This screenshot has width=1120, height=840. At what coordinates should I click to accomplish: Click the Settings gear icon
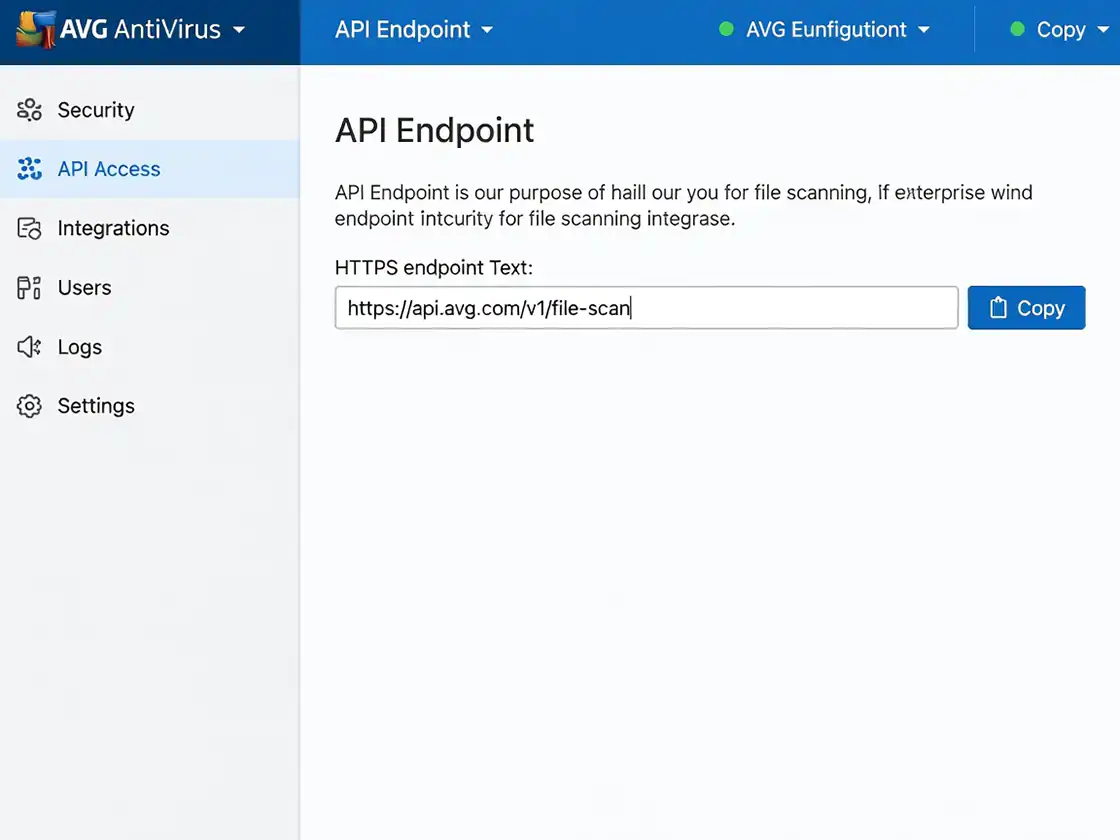click(x=29, y=406)
